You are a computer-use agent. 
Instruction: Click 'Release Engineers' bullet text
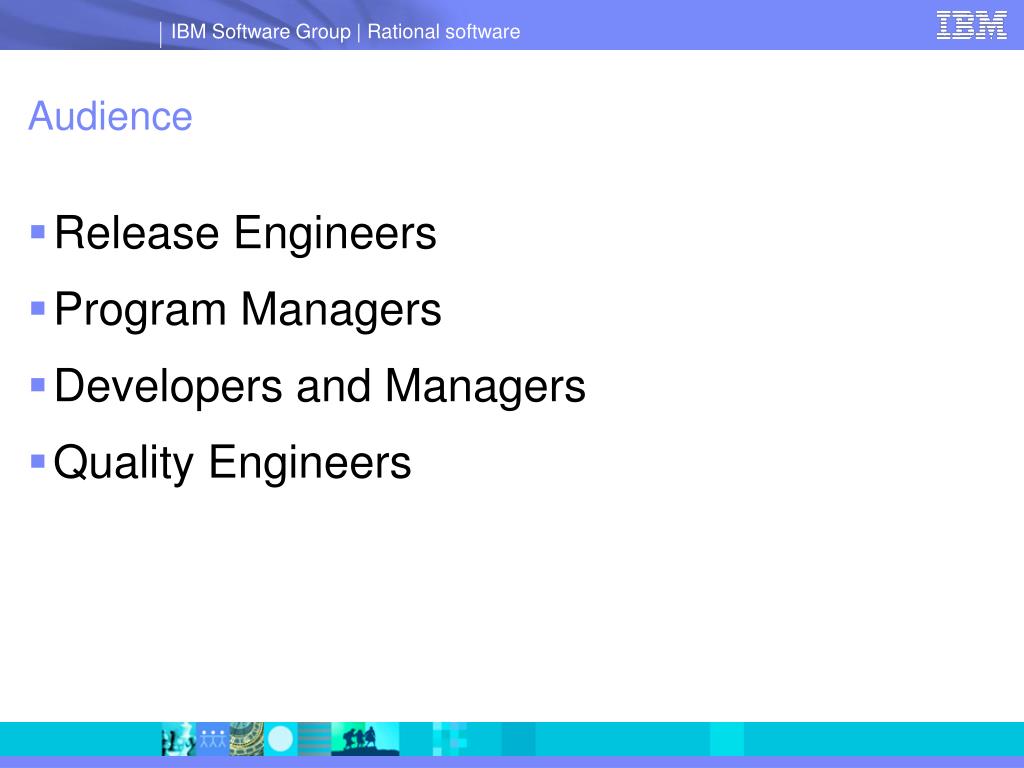pos(245,232)
